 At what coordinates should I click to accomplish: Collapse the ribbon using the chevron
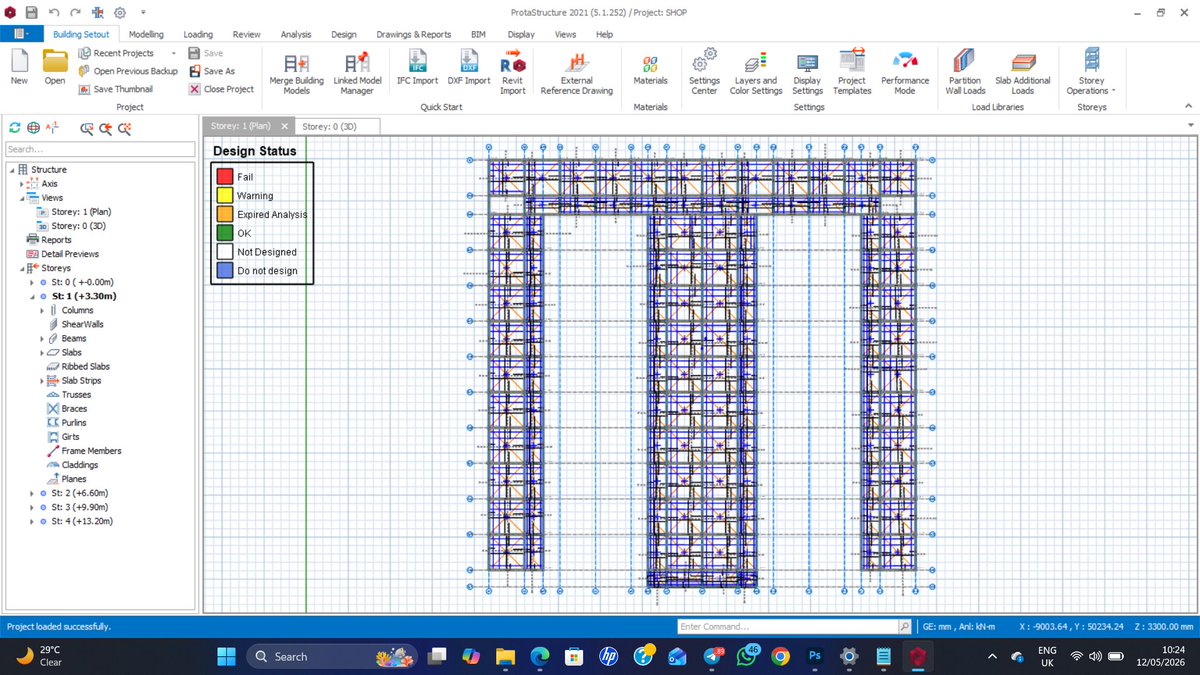(1187, 106)
